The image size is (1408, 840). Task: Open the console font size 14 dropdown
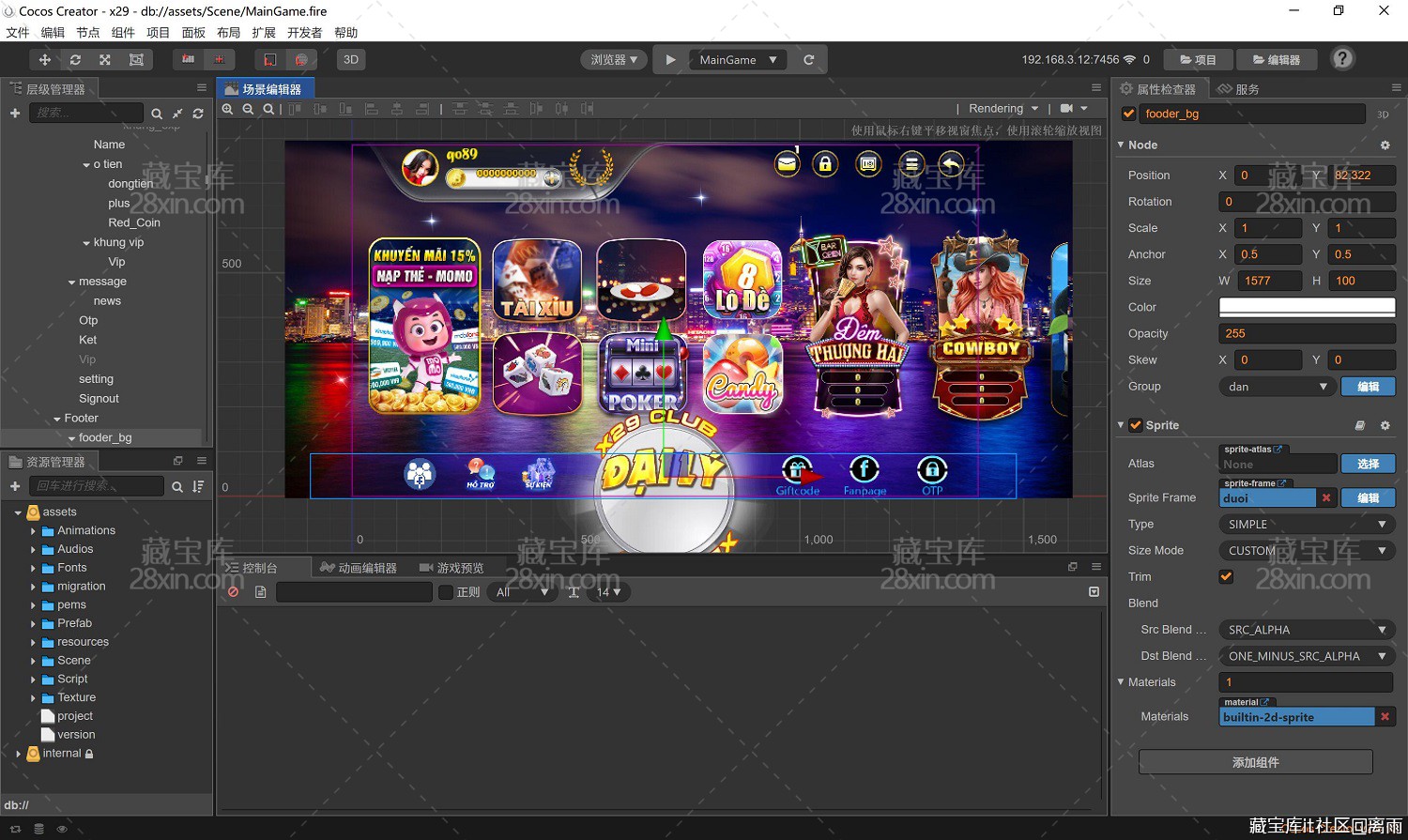(609, 592)
